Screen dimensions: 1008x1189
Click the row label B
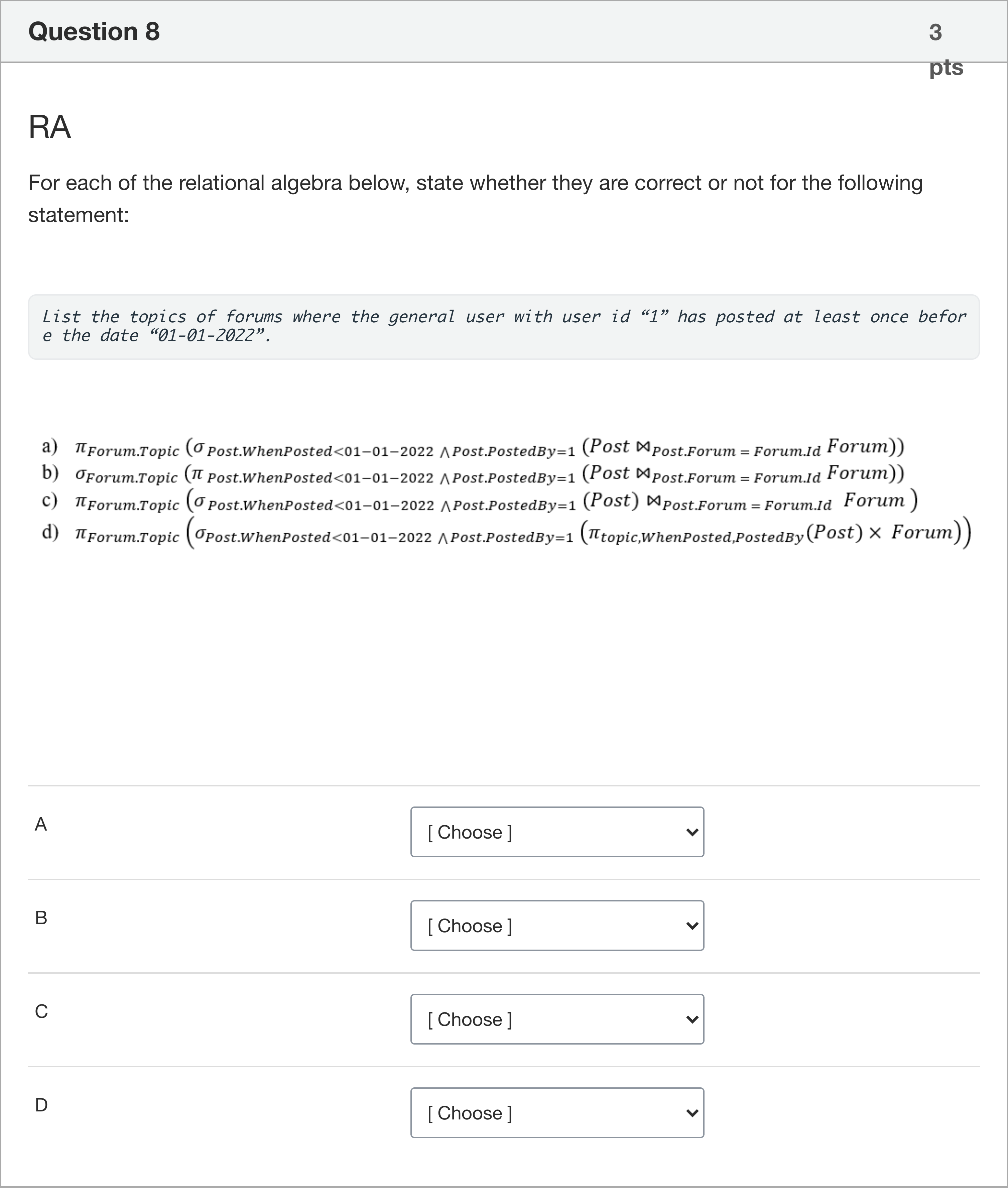[x=40, y=918]
